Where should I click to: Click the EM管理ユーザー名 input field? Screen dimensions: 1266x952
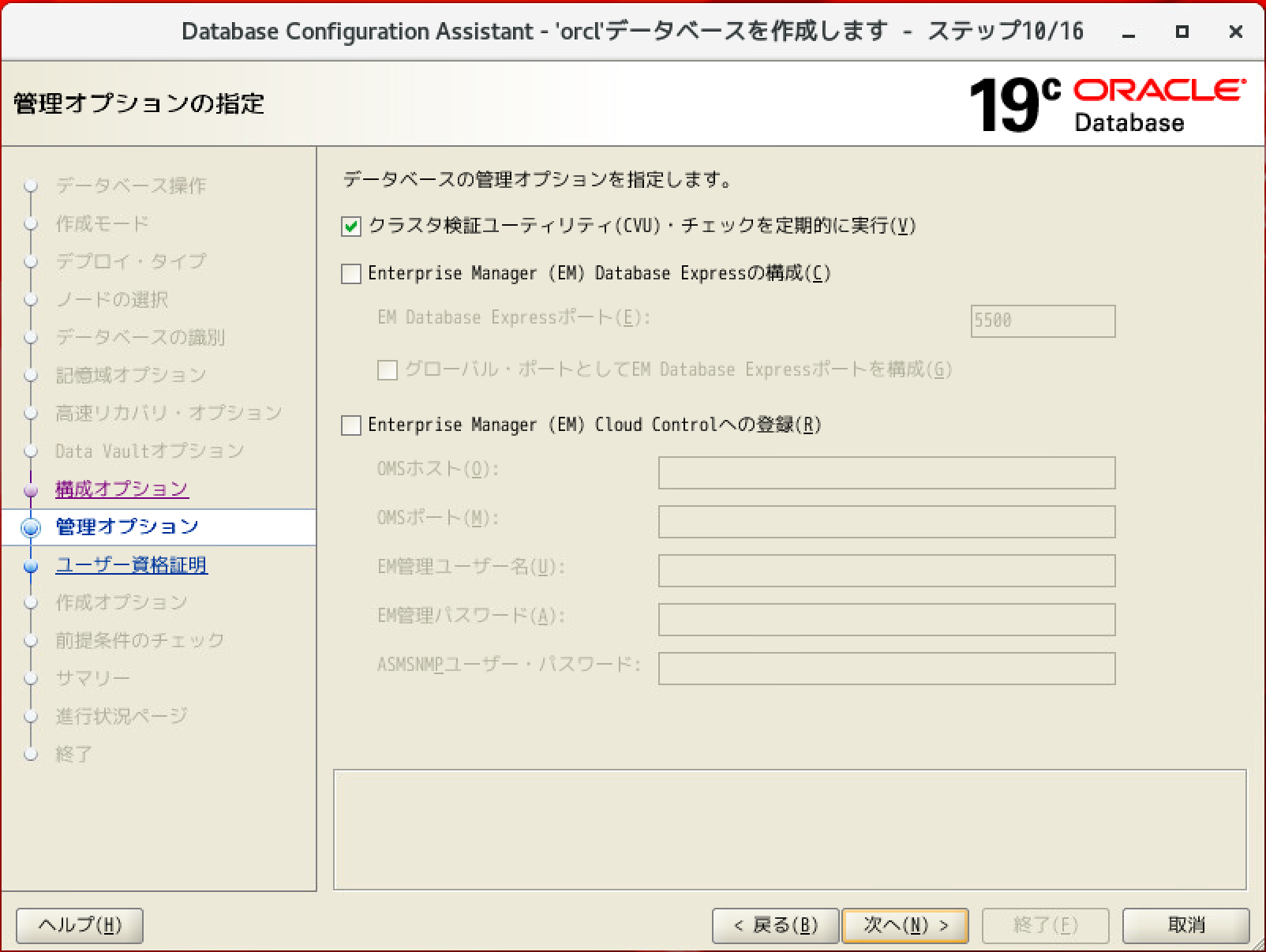tap(886, 571)
